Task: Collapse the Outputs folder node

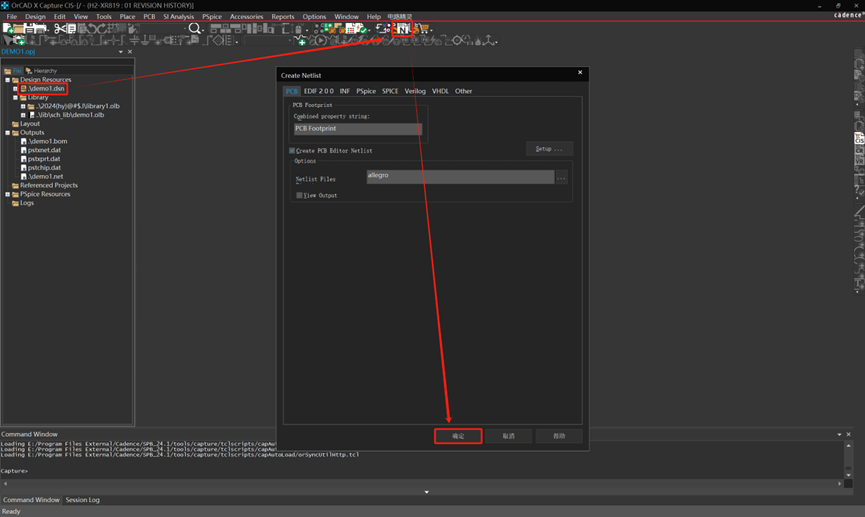Action: (x=7, y=132)
